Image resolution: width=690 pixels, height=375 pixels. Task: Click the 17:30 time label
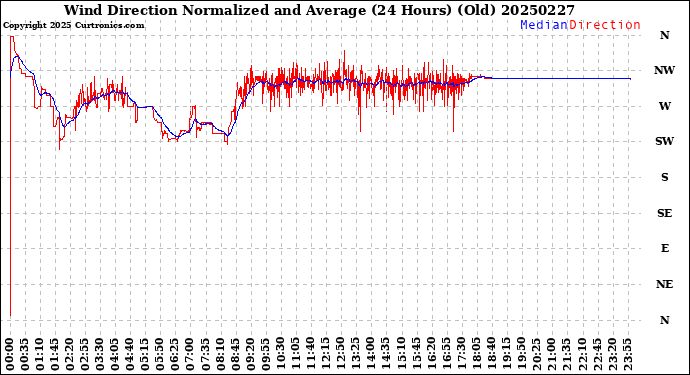click(461, 354)
